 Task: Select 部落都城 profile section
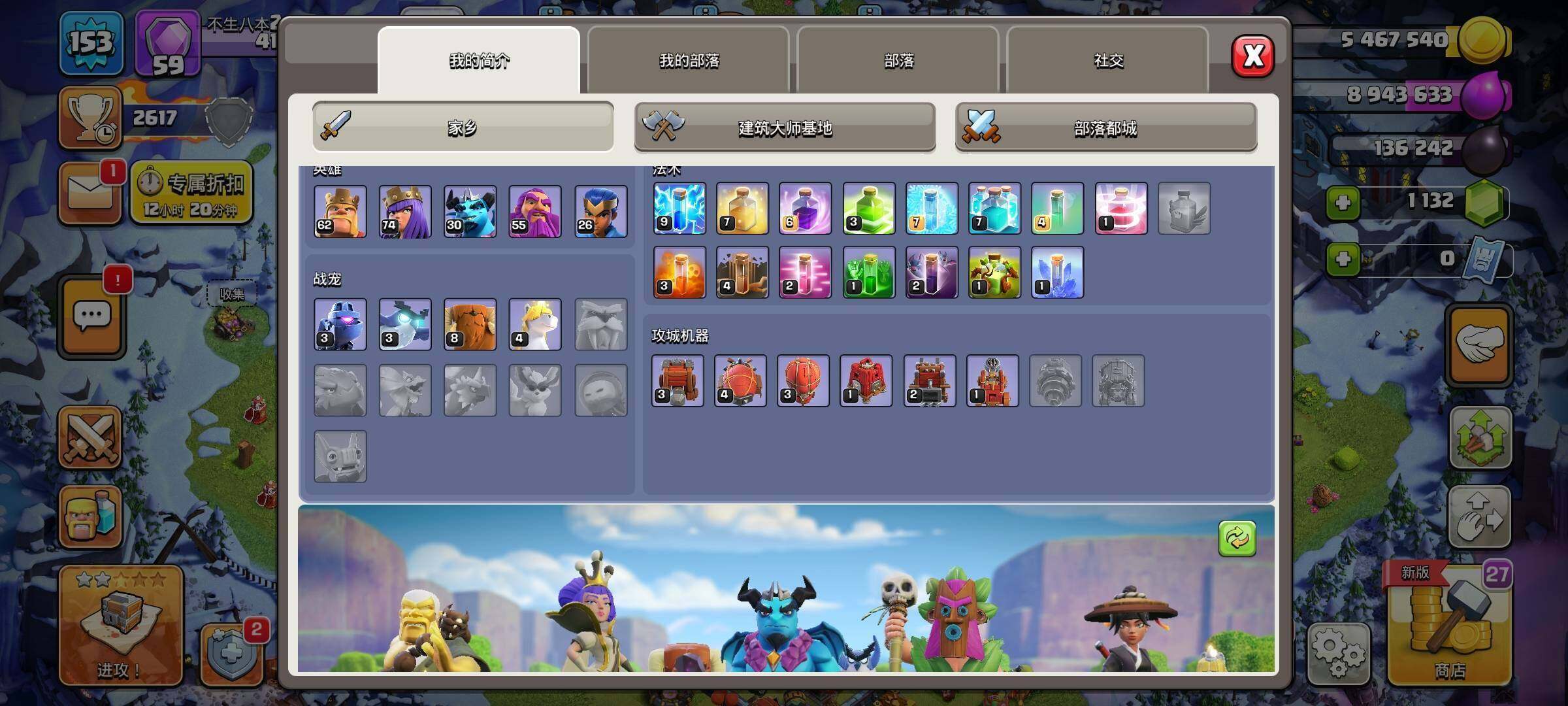pos(1105,127)
